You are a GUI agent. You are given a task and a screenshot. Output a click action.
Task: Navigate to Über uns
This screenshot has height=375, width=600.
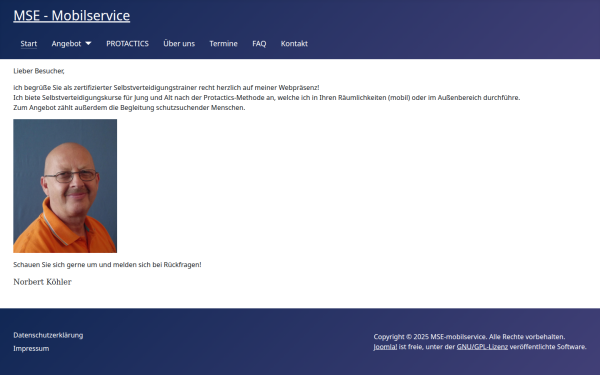(x=179, y=44)
